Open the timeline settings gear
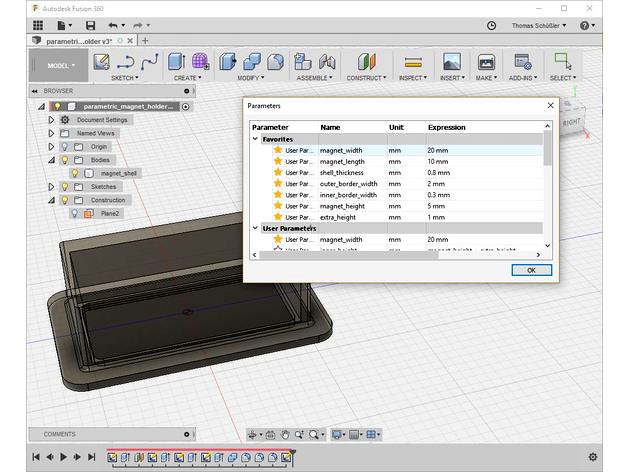Image resolution: width=628 pixels, height=472 pixels. pos(593,457)
